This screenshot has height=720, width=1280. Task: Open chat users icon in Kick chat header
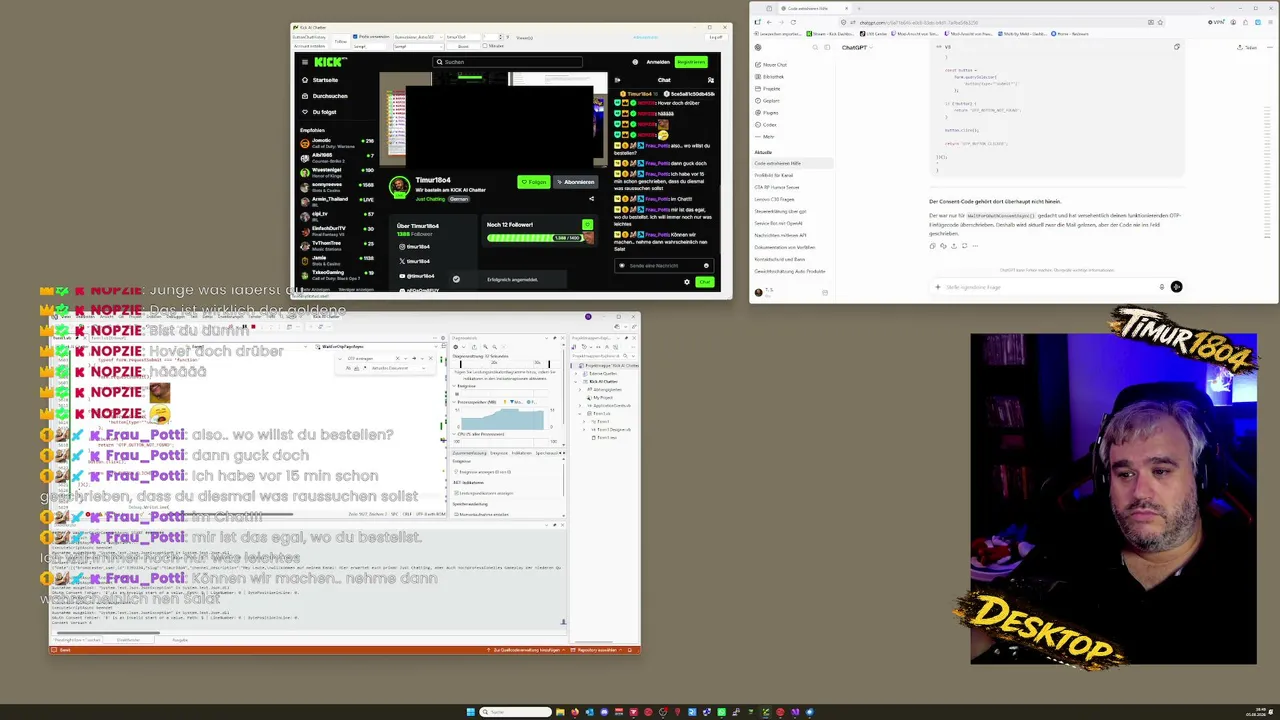point(711,80)
